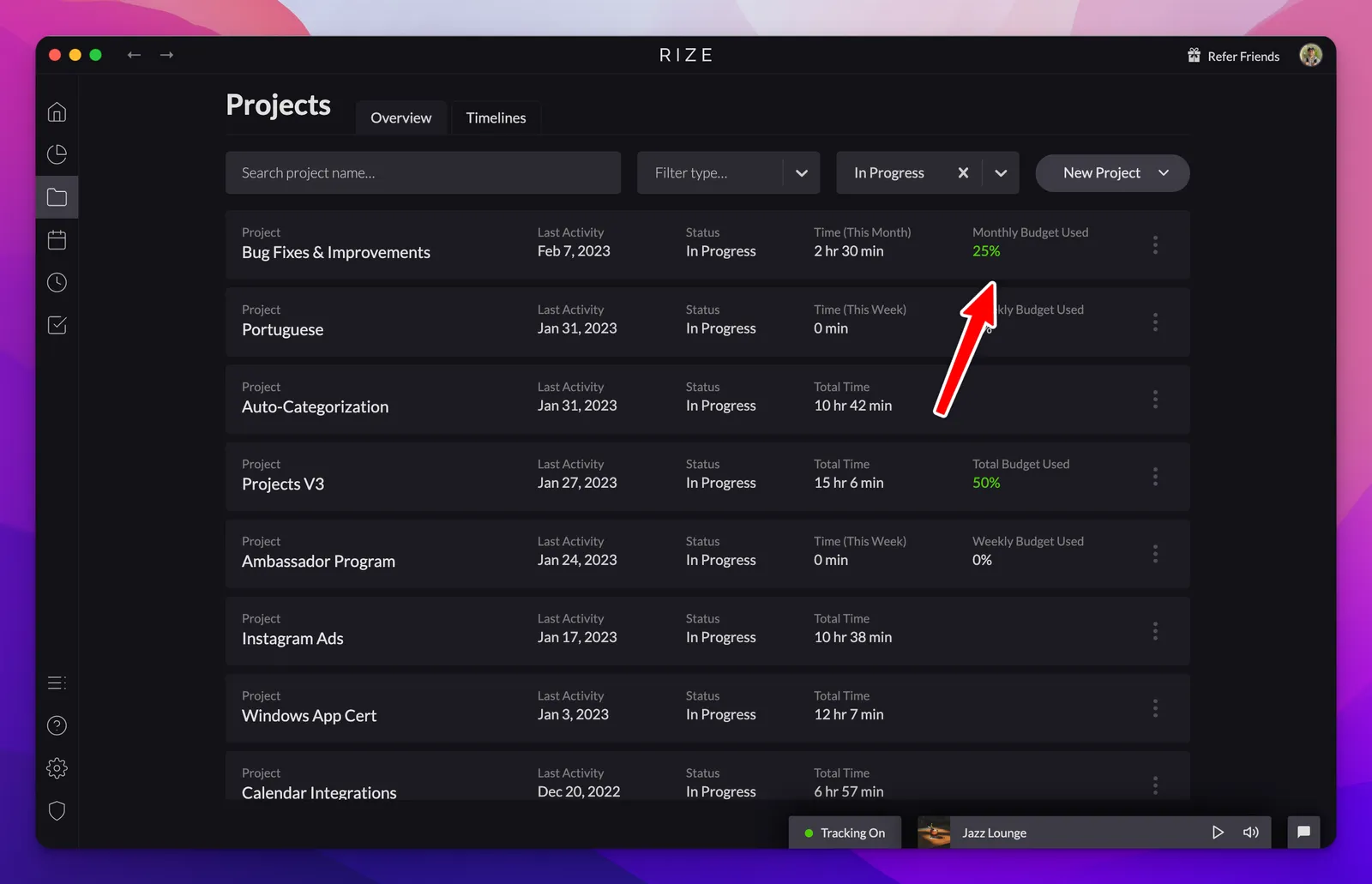Click the 10 hr 42 min total time
This screenshot has width=1372, height=884.
click(852, 406)
